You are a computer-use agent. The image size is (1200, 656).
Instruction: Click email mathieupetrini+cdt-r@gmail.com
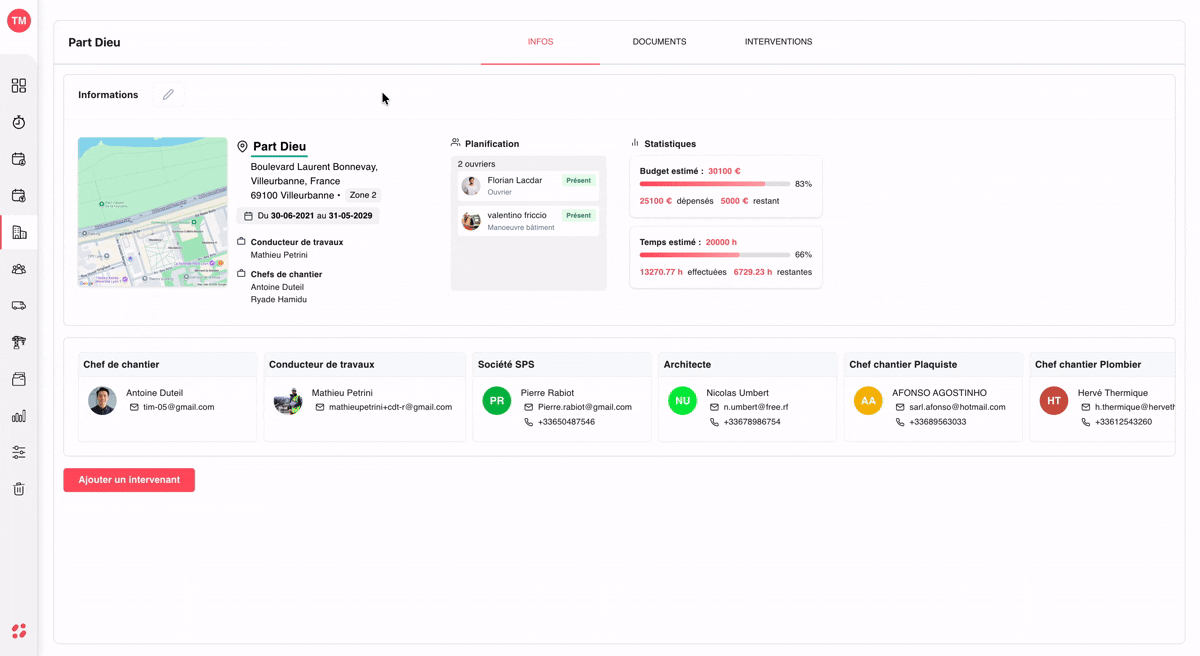click(390, 407)
